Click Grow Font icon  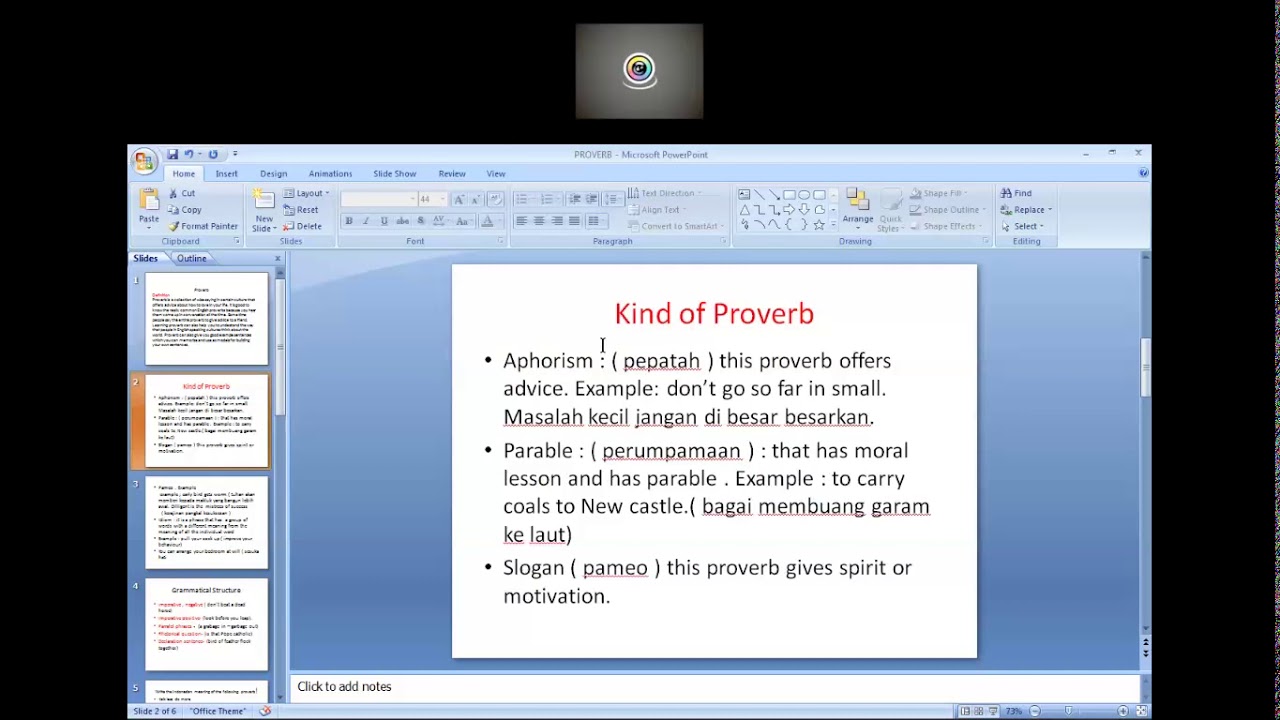tap(459, 199)
